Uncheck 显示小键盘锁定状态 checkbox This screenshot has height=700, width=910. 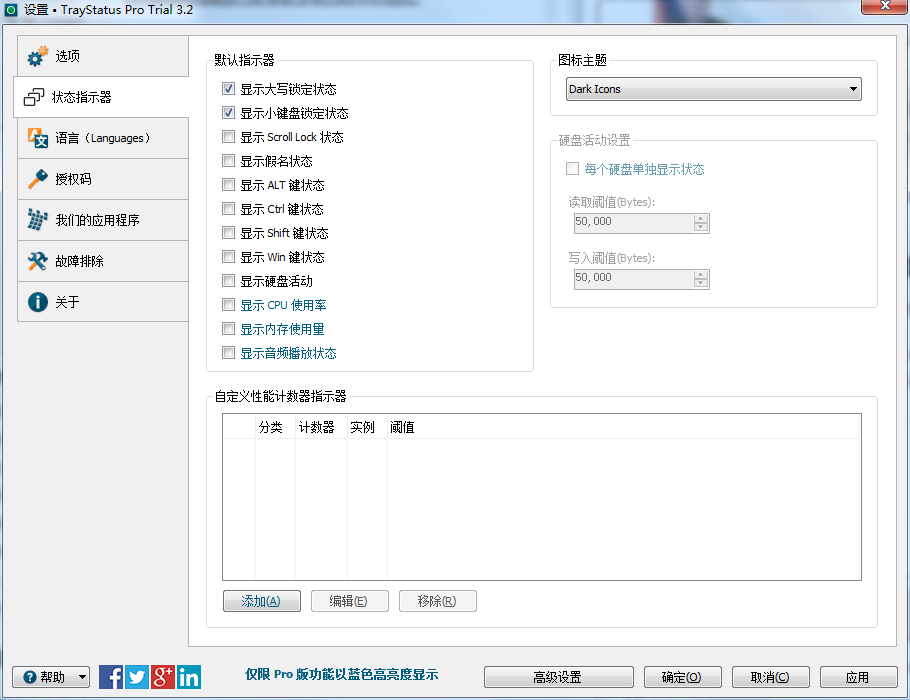(x=229, y=113)
